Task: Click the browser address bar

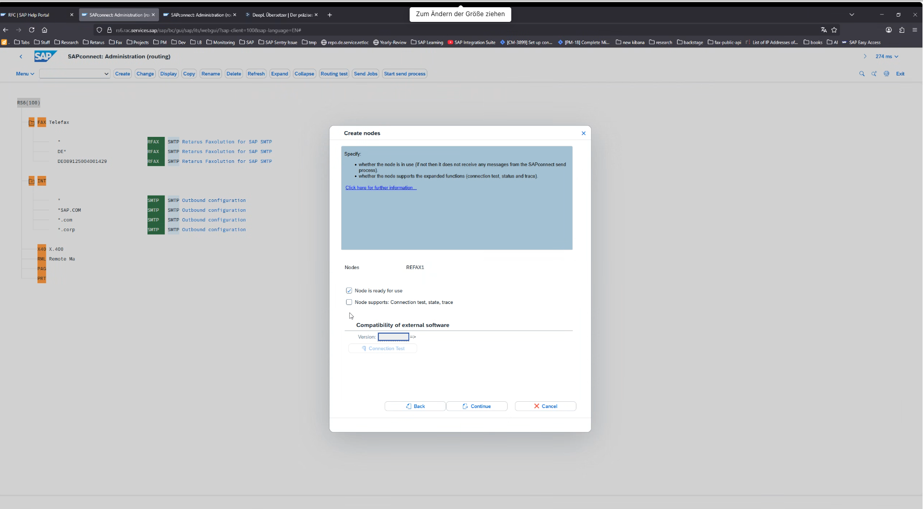Action: (x=459, y=30)
